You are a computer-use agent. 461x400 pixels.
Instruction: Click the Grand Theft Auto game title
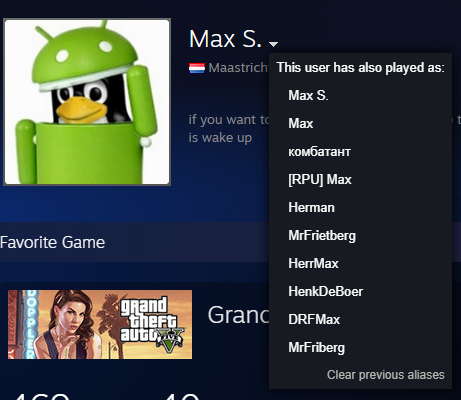click(238, 315)
